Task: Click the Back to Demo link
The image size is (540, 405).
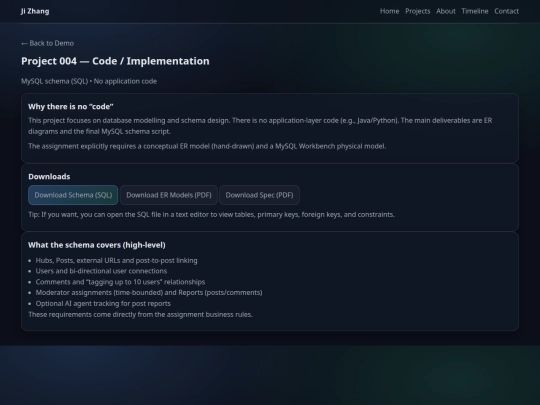Action: coord(48,43)
